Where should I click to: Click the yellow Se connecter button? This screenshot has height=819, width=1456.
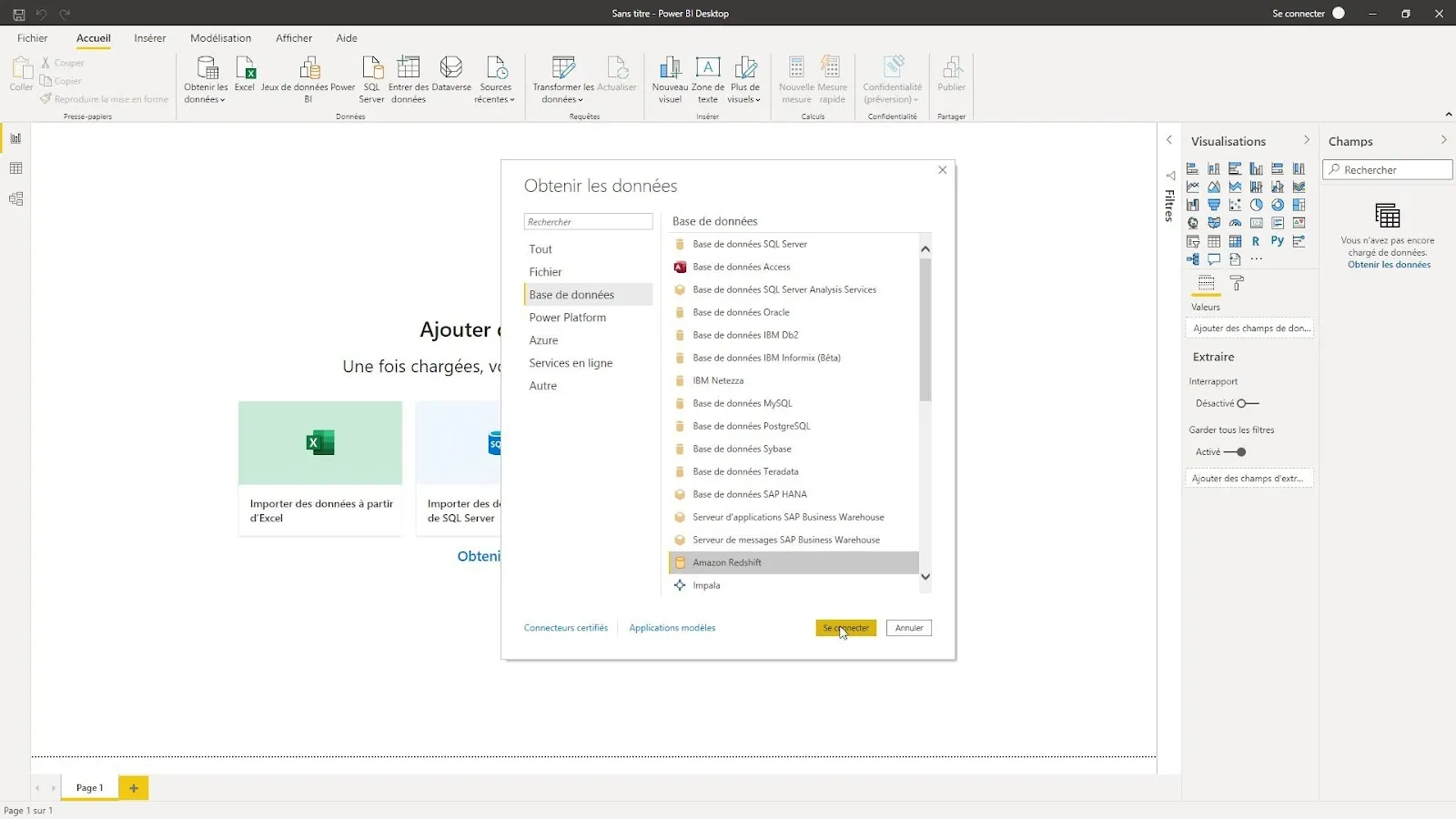[845, 628]
